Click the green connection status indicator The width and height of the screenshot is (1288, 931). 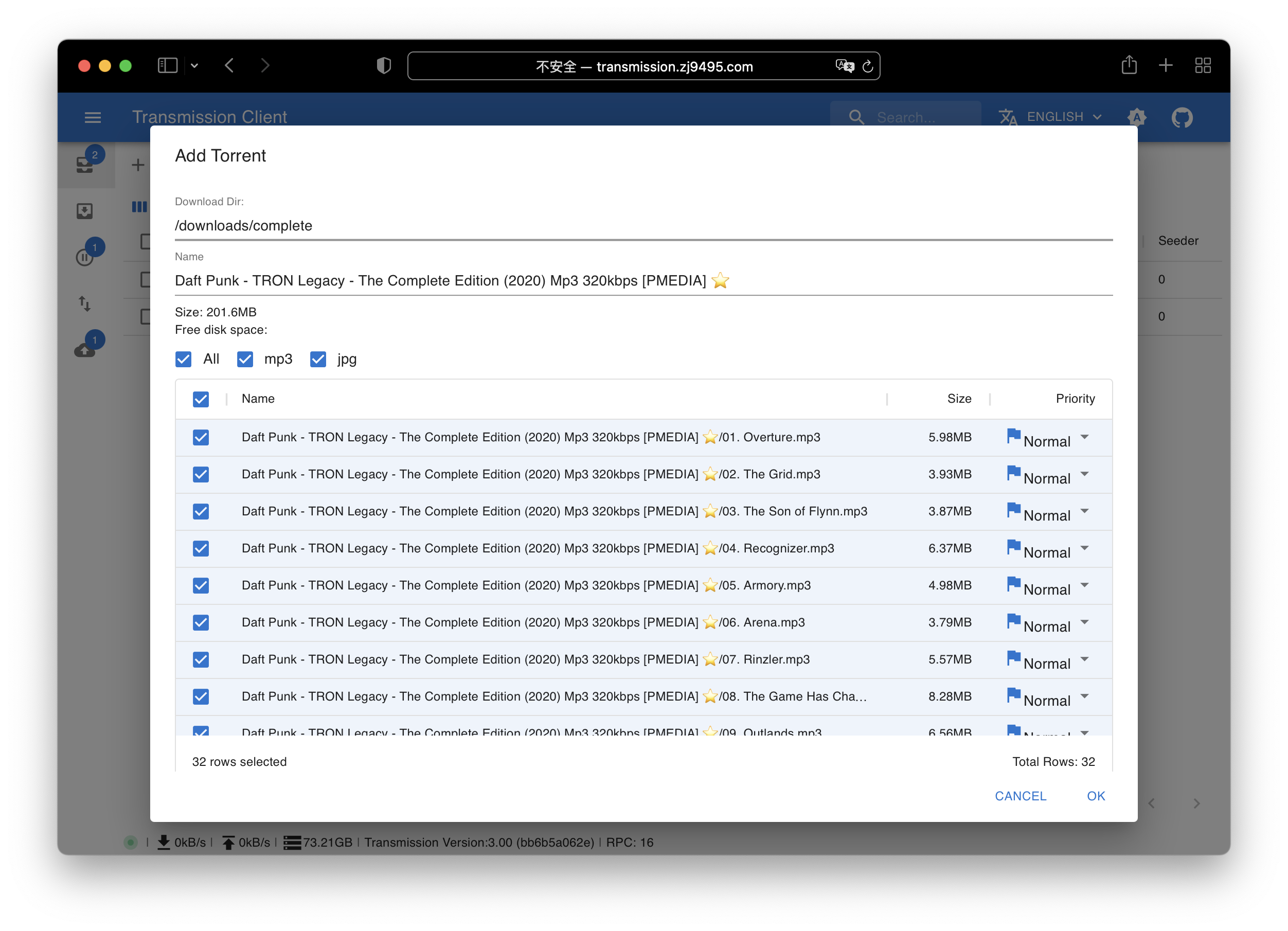click(x=131, y=843)
